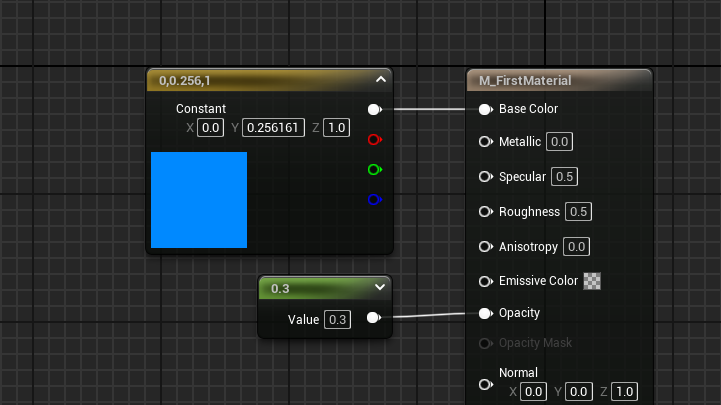Click the disabled Opacity Mask pin
The width and height of the screenshot is (721, 405).
pos(486,343)
